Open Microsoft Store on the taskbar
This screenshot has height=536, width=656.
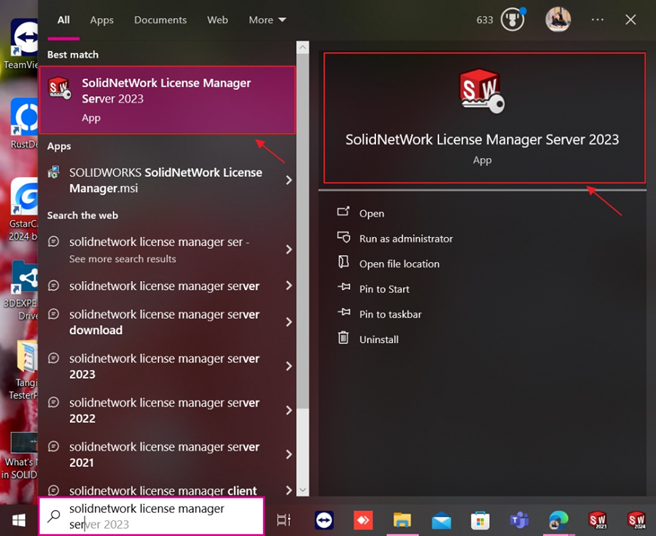(480, 521)
